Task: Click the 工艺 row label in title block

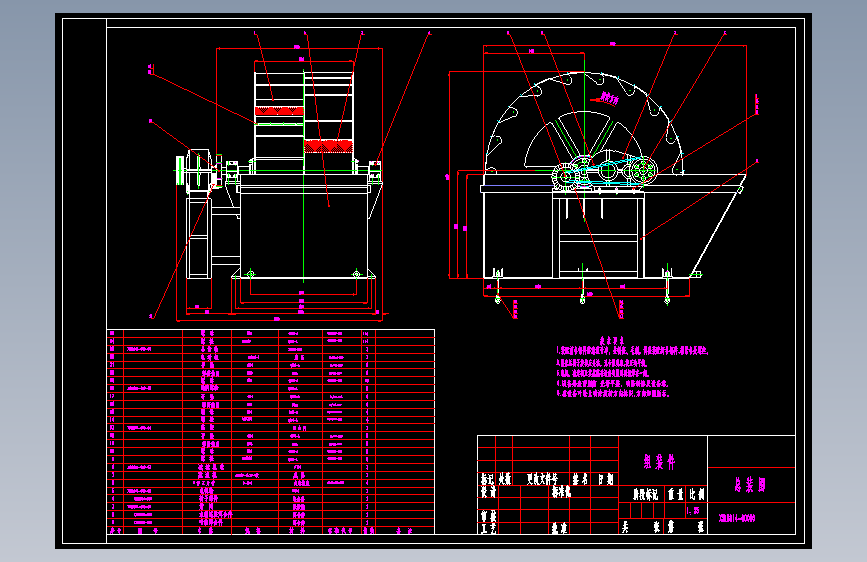Action: pyautogui.click(x=488, y=528)
